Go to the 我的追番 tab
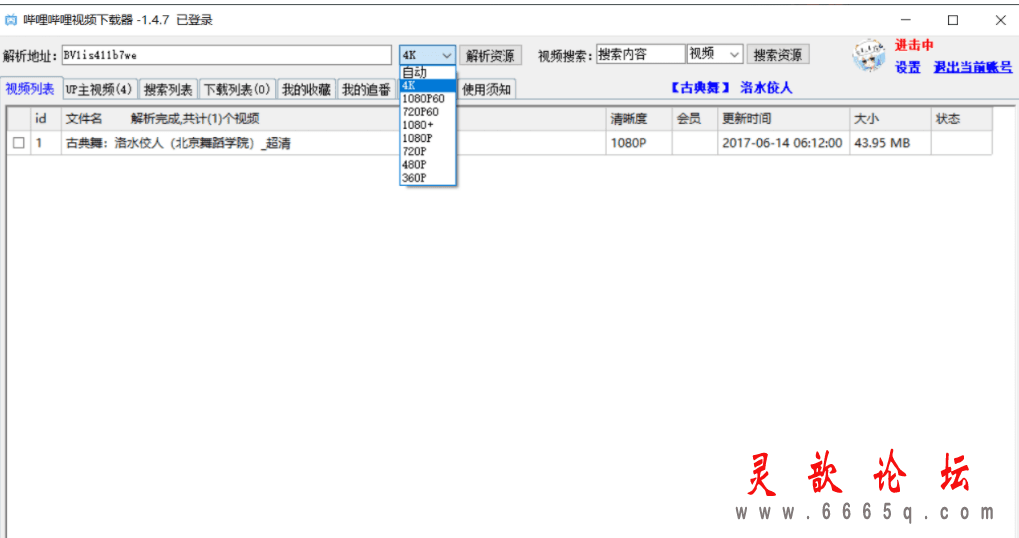Screen dimensions: 1019x538 [x=367, y=90]
